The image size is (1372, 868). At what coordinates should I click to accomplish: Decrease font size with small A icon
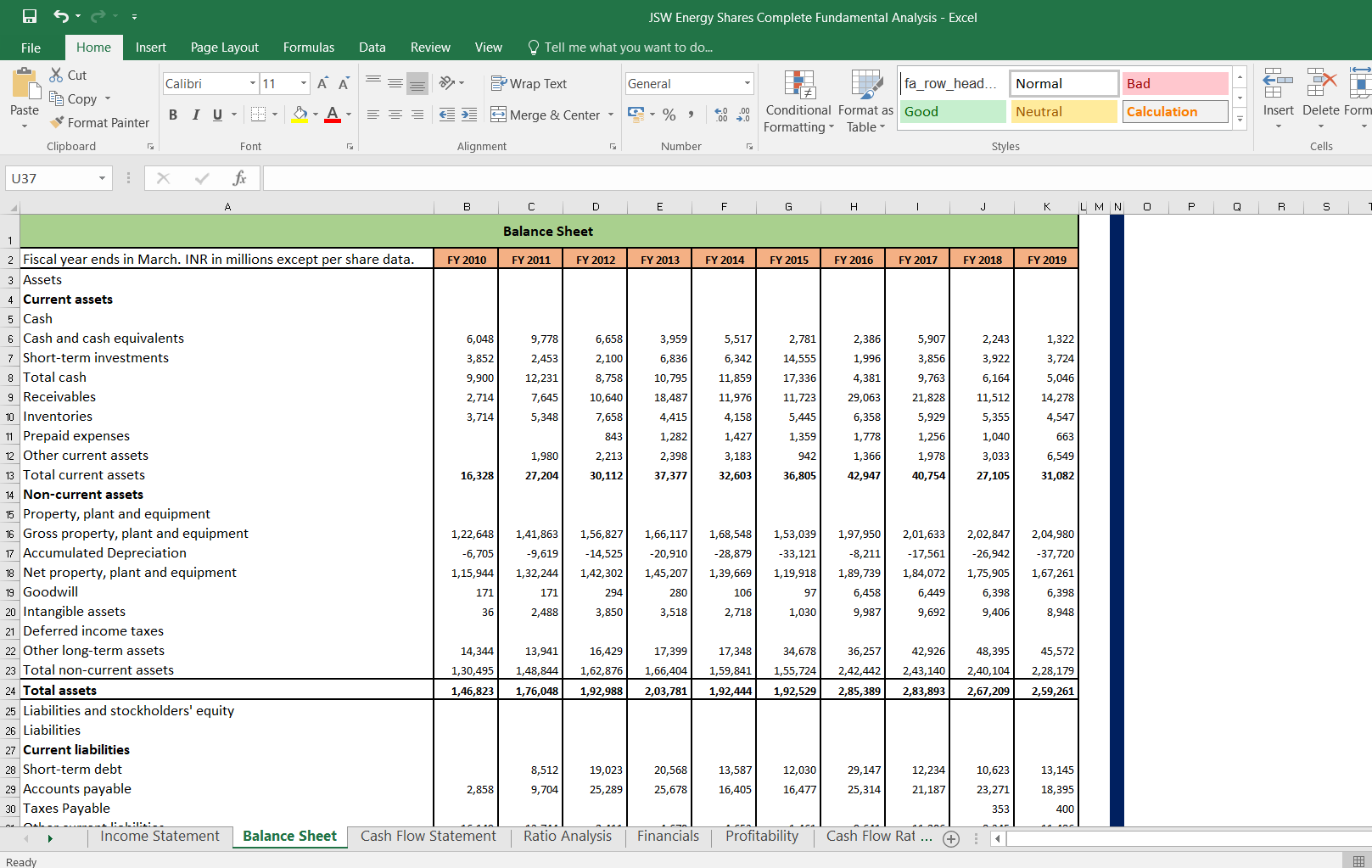coord(344,83)
